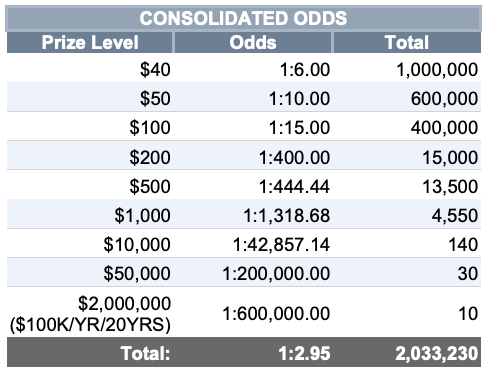Select the Odds column header
Viewport: 486px width, 372px height.
pyautogui.click(x=253, y=43)
